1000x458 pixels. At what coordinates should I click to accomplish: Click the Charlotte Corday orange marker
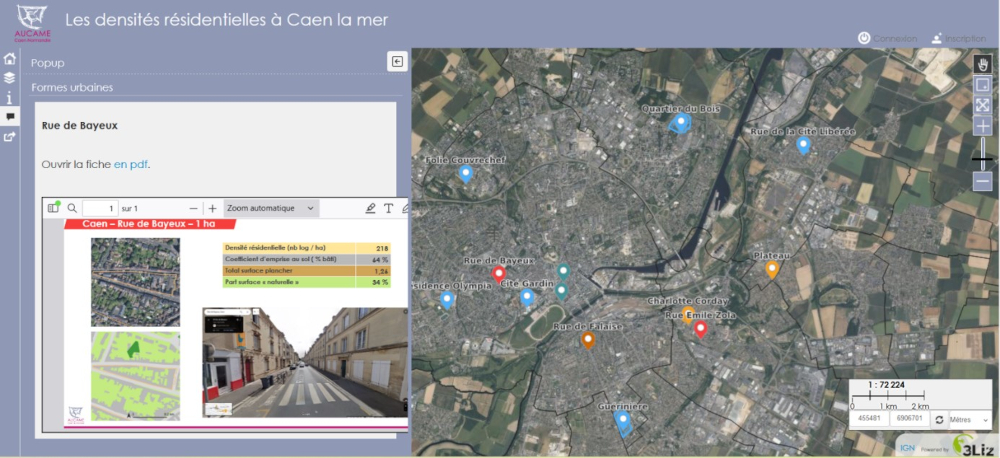point(688,314)
